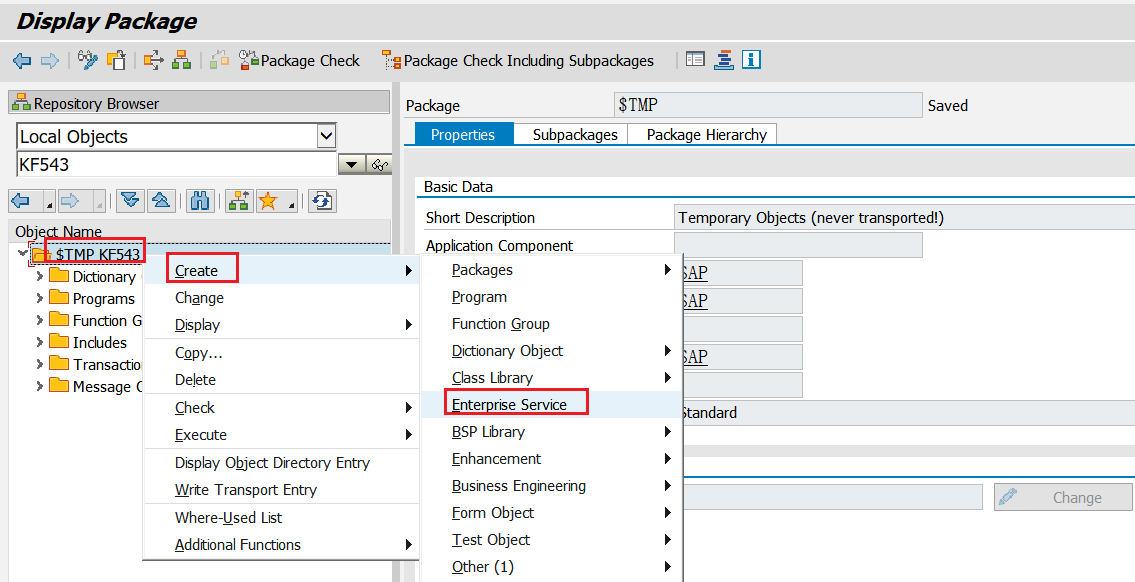Viewport: 1135px width, 582px height.
Task: Choose Where-Used List from context menu
Action: pyautogui.click(x=228, y=518)
